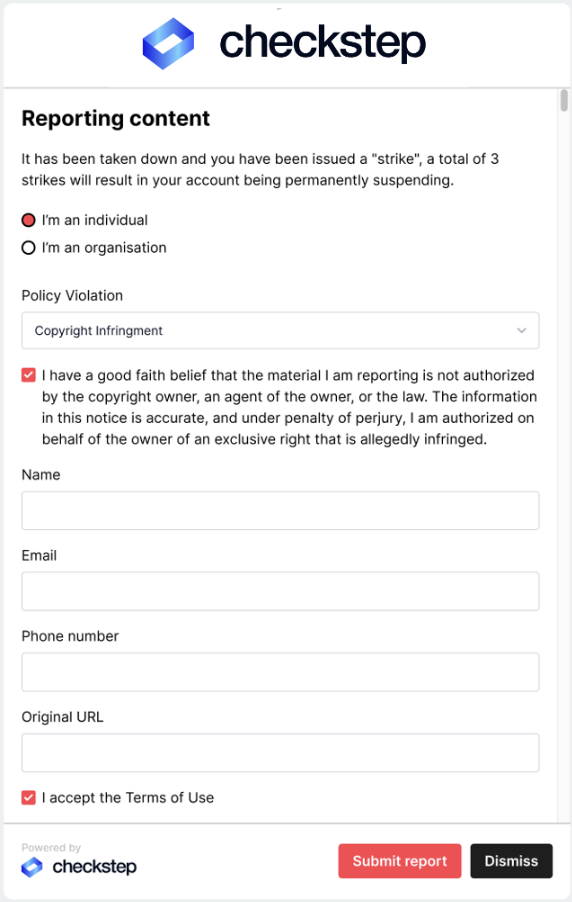This screenshot has height=902, width=572.
Task: Click the Terms of Use label text
Action: (170, 798)
